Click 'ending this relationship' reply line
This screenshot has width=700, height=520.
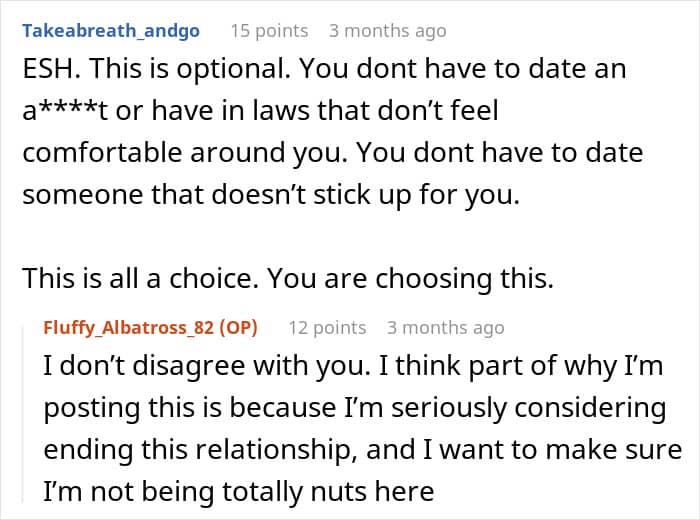362,449
